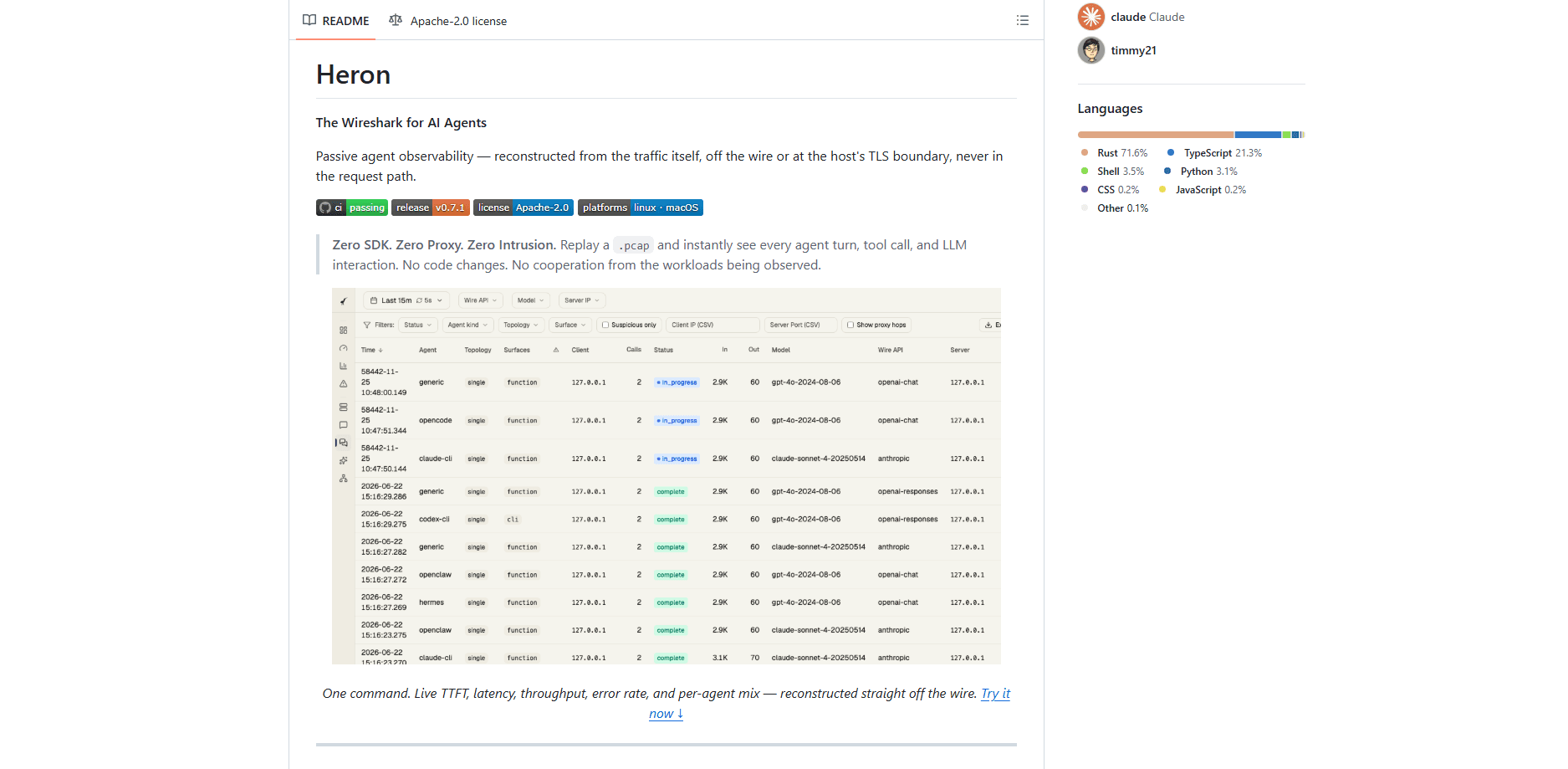Click the warning column header icon
Image resolution: width=1568 pixels, height=769 pixels.
pyautogui.click(x=556, y=350)
